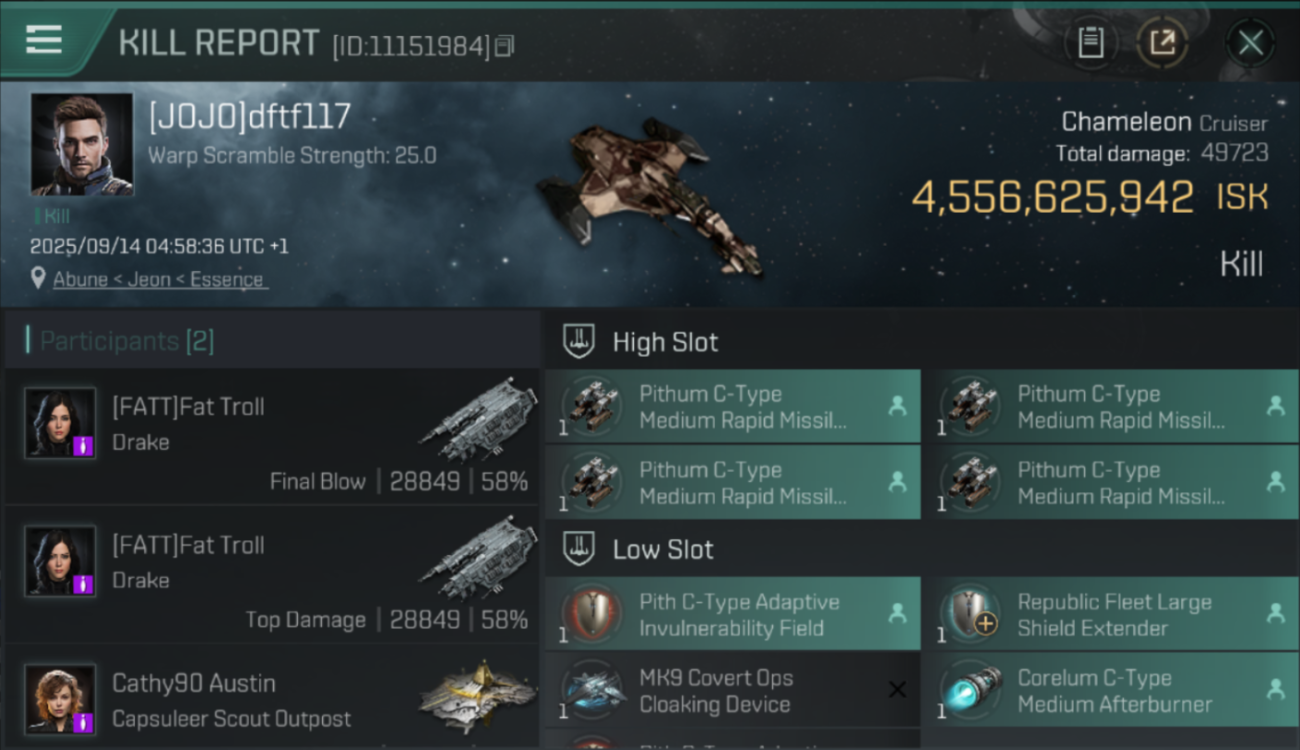Select the Final Blow Fat Troll entry
1300x750 pixels.
pos(272,436)
